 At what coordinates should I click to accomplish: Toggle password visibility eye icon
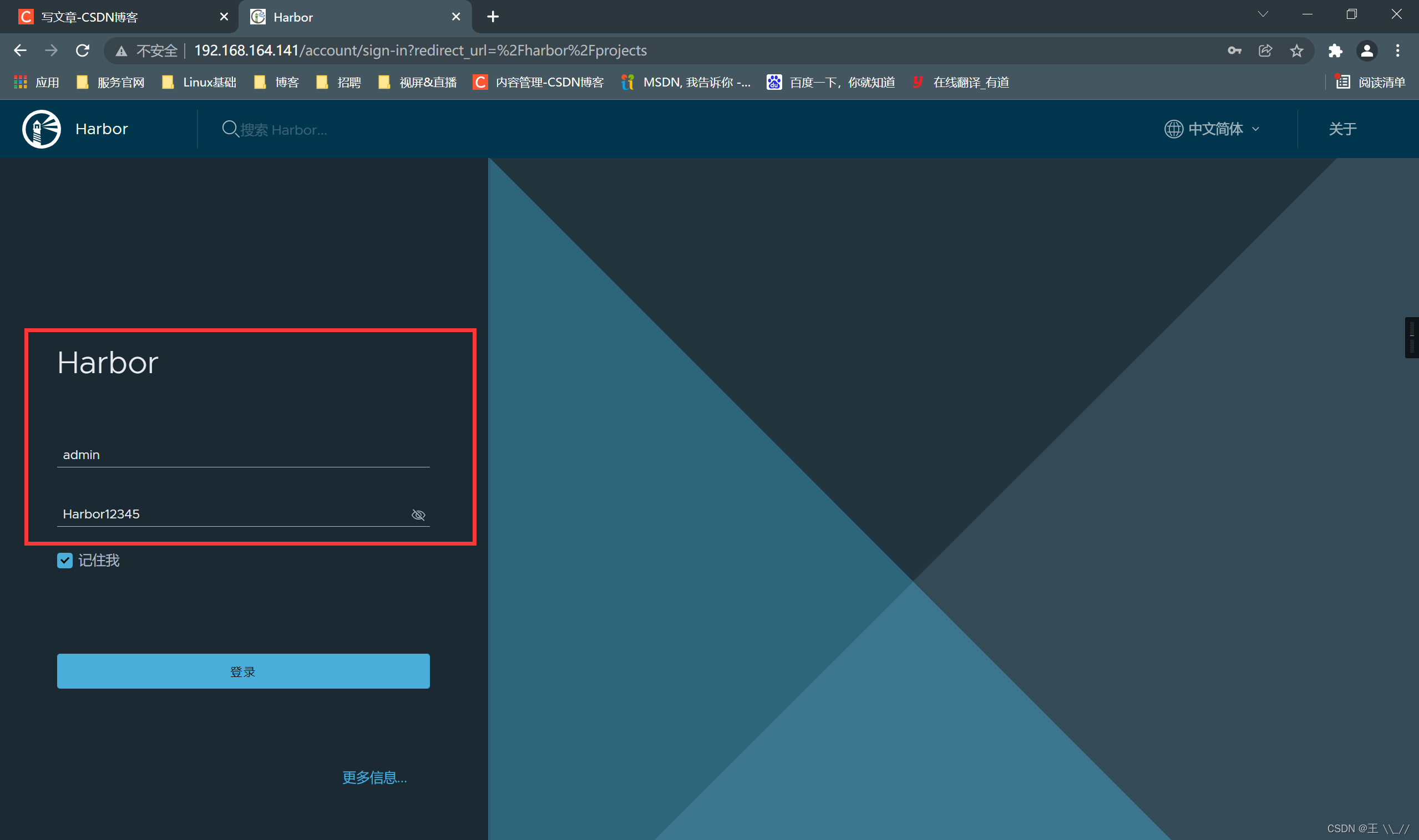click(418, 515)
